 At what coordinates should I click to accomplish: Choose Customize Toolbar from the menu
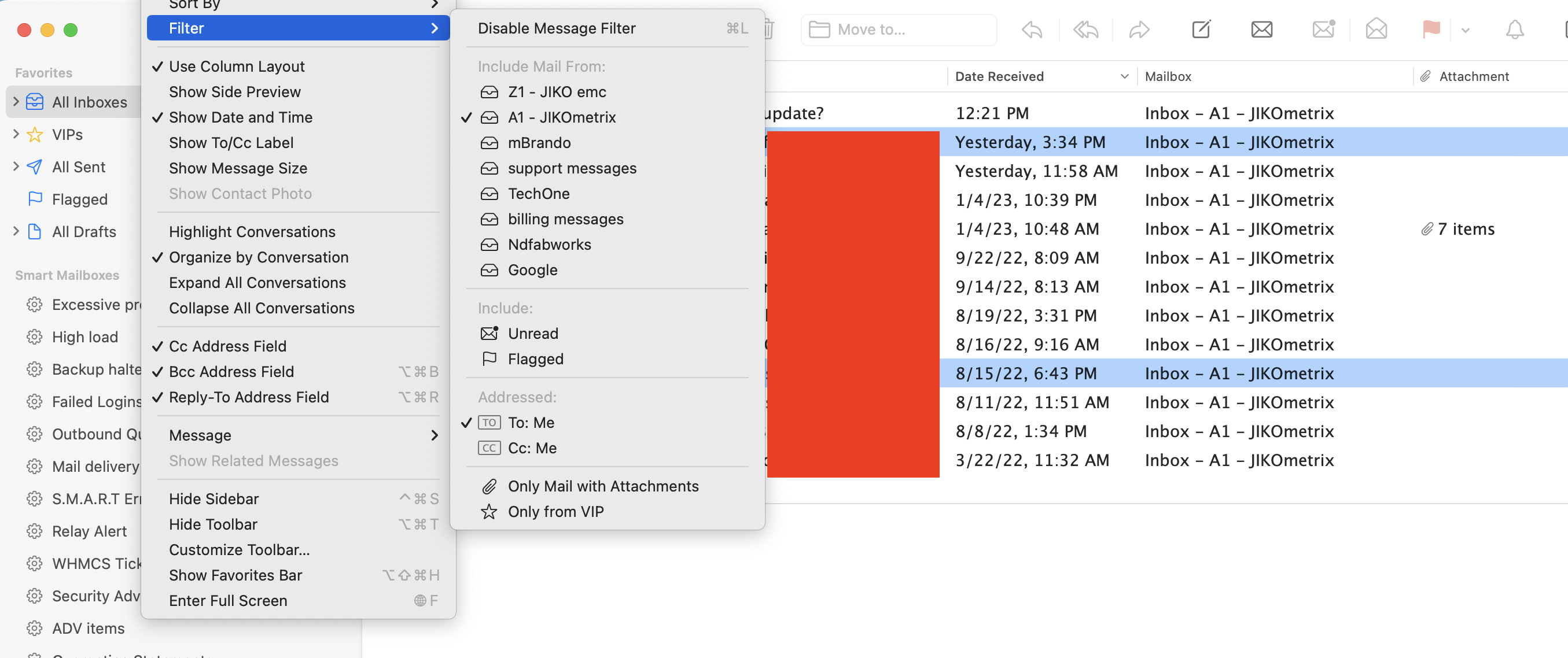[x=239, y=549]
